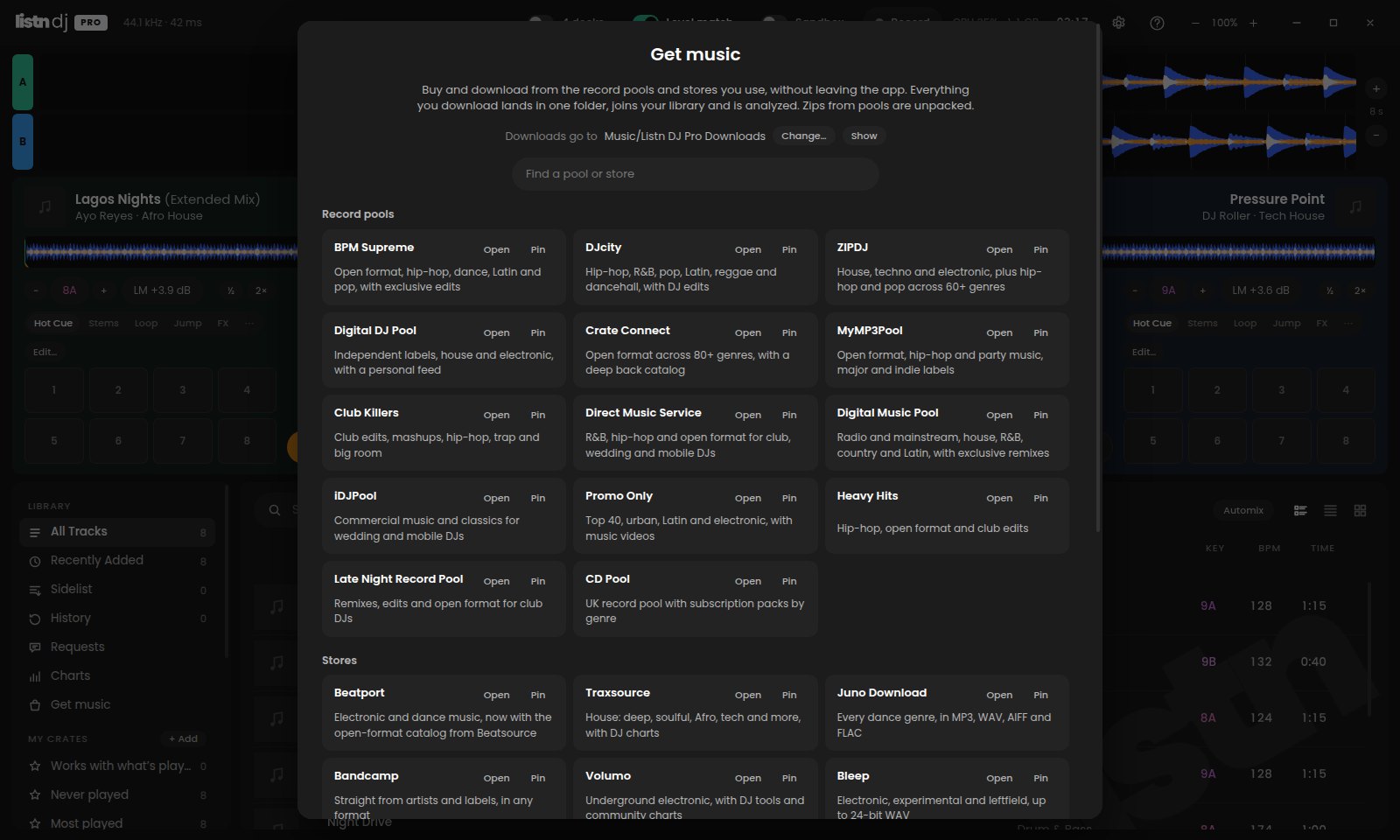
Task: Open Requests in the library sidebar
Action: pos(117,647)
